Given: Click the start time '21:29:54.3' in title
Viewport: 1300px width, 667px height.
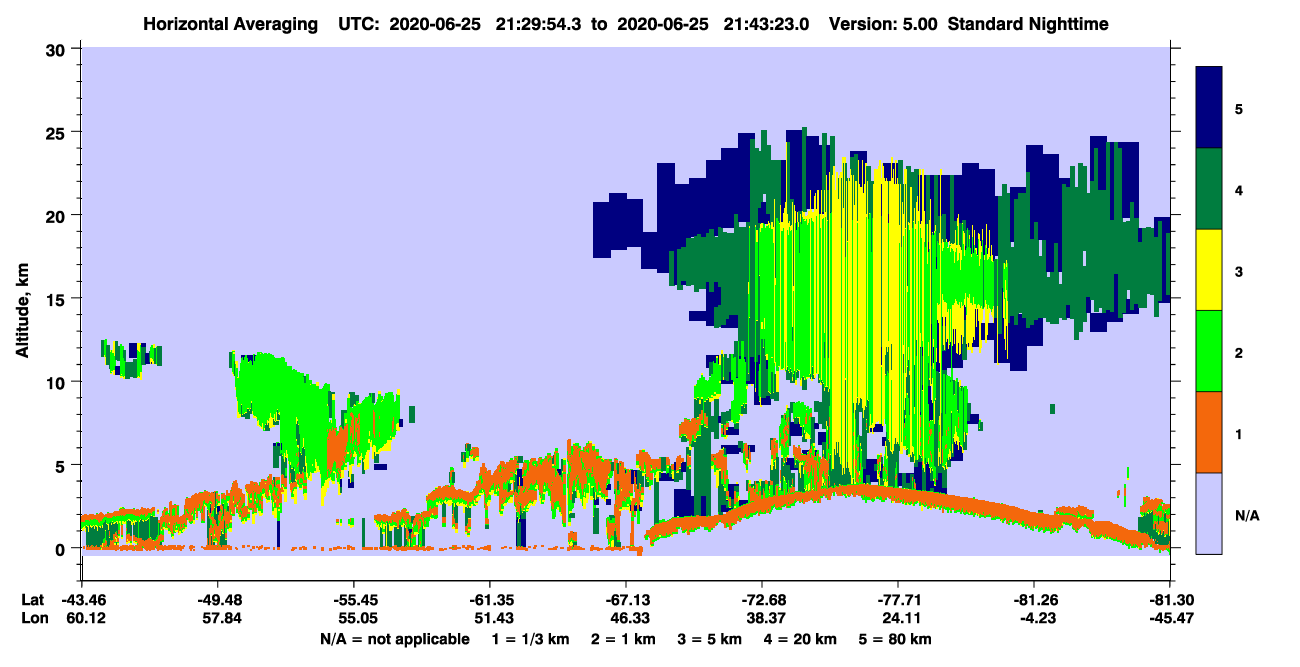Looking at the screenshot, I should [536, 24].
